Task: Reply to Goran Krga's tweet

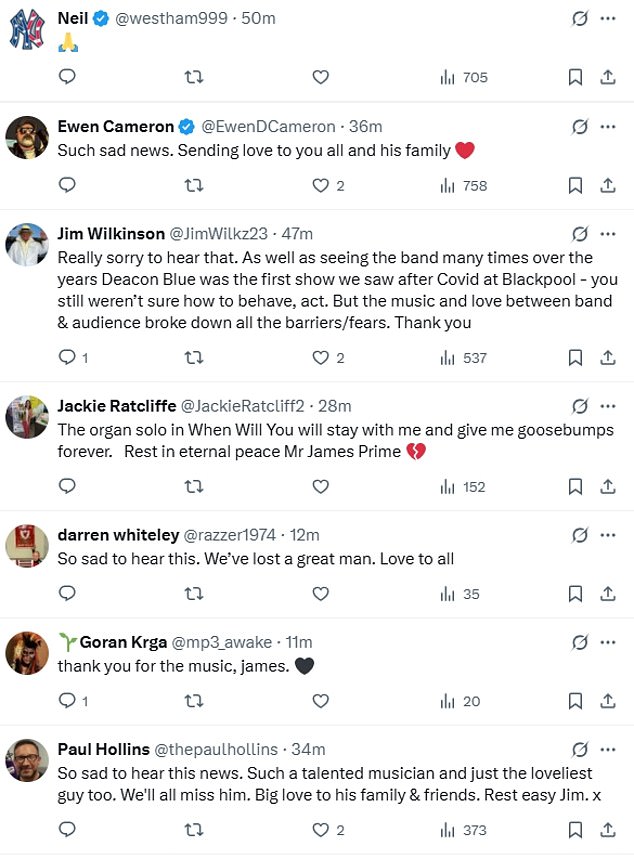Action: 67,701
